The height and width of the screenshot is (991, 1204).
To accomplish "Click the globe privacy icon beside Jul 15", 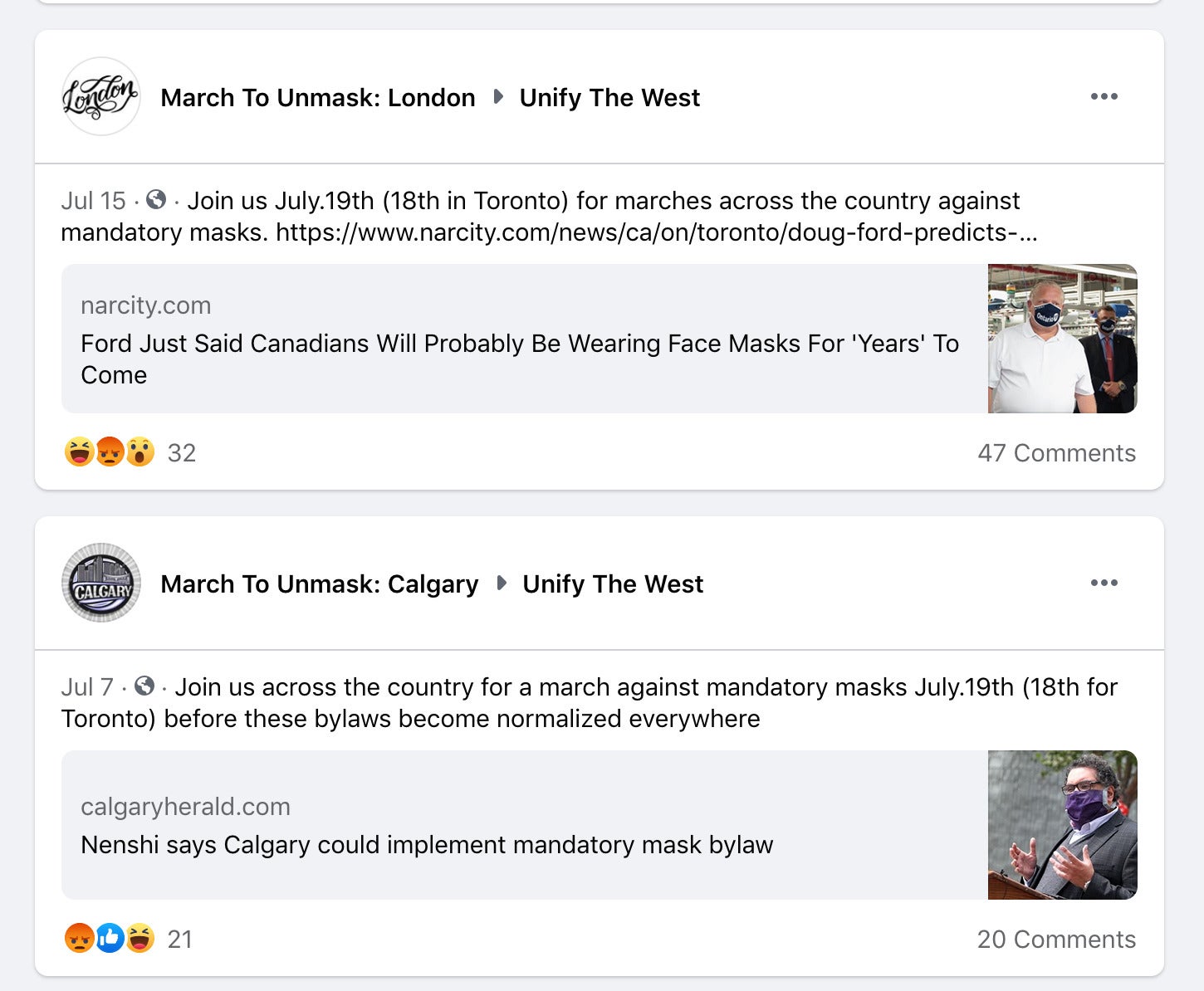I will coord(156,199).
